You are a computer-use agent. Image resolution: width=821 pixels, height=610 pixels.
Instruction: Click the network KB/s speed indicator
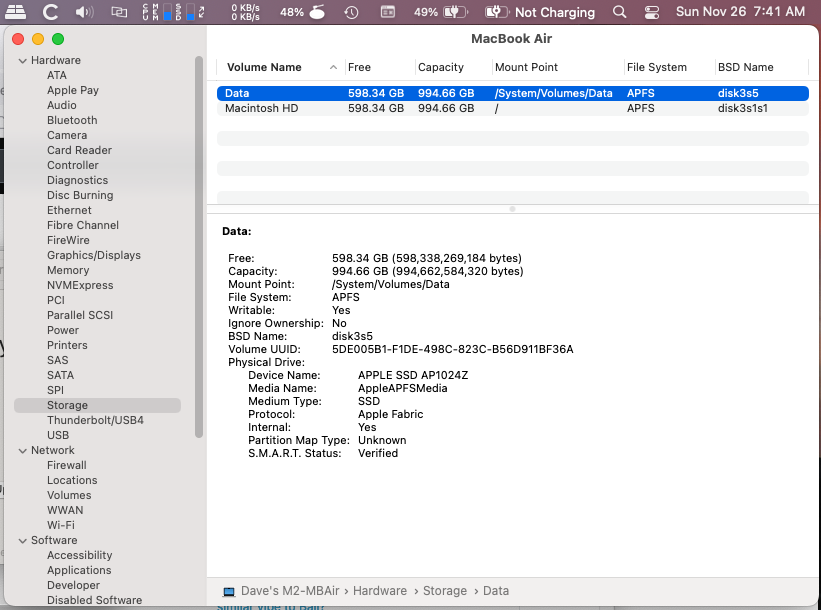click(x=246, y=12)
